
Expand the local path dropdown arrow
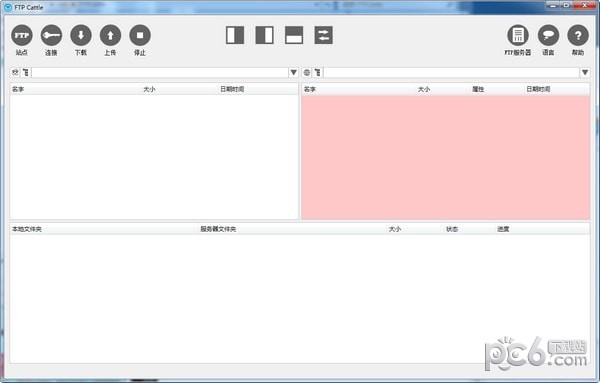pos(293,72)
